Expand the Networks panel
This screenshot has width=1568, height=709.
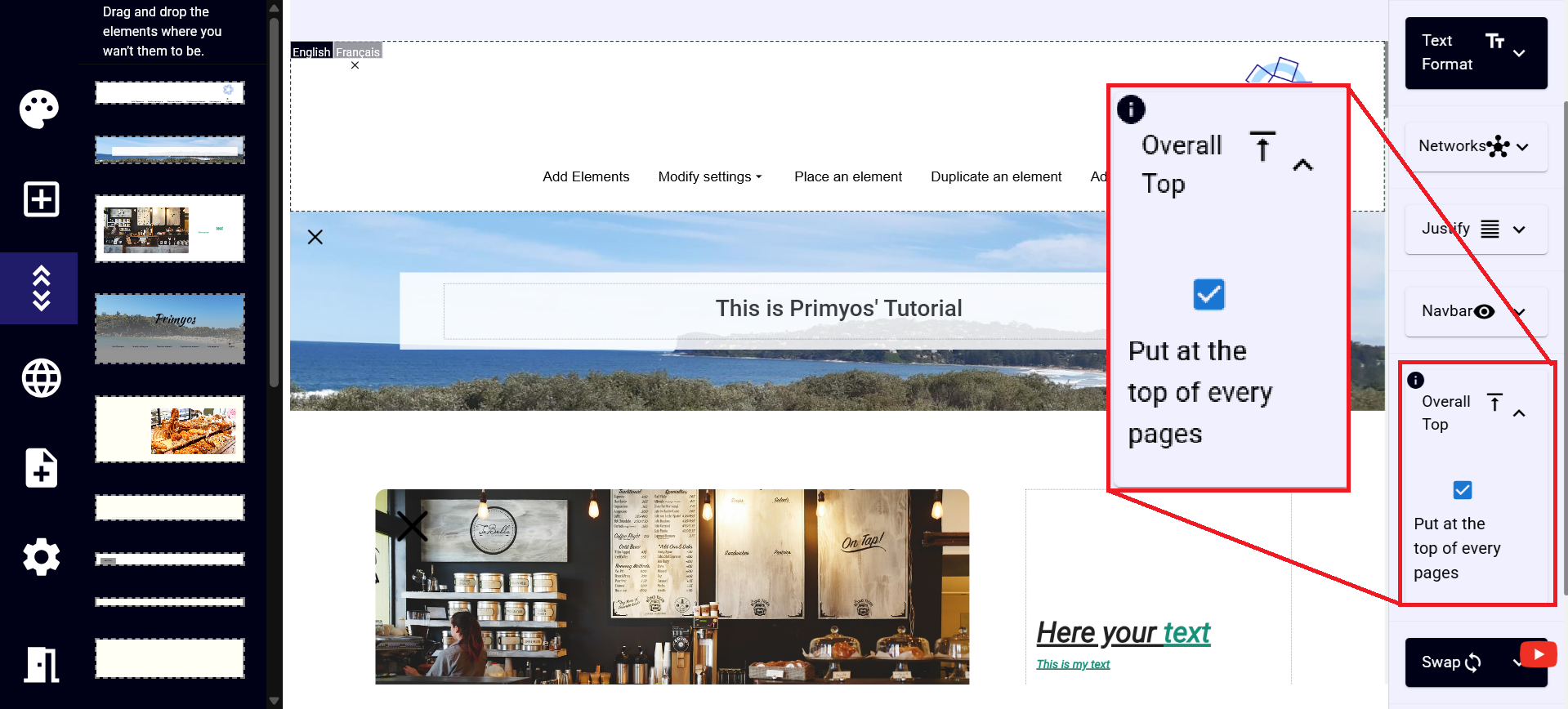click(x=1521, y=147)
